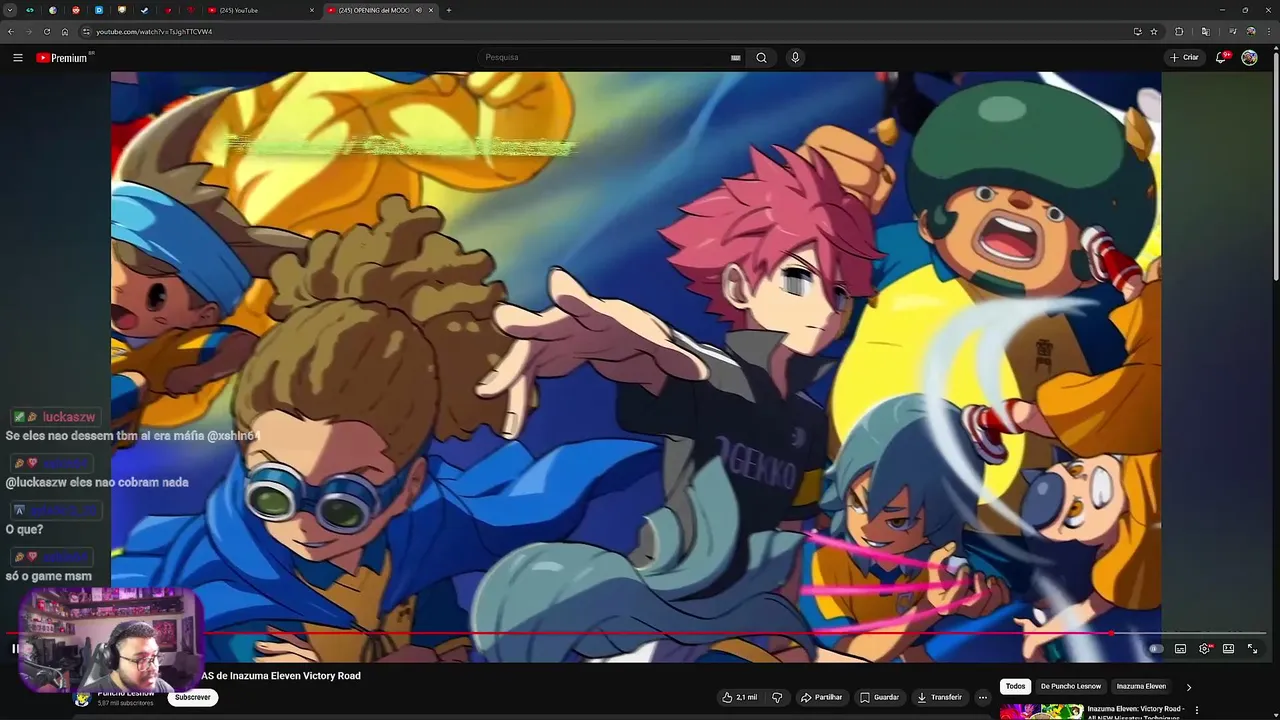Show more filter chips with the arrow
Image resolution: width=1280 pixels, height=720 pixels.
coord(1188,687)
